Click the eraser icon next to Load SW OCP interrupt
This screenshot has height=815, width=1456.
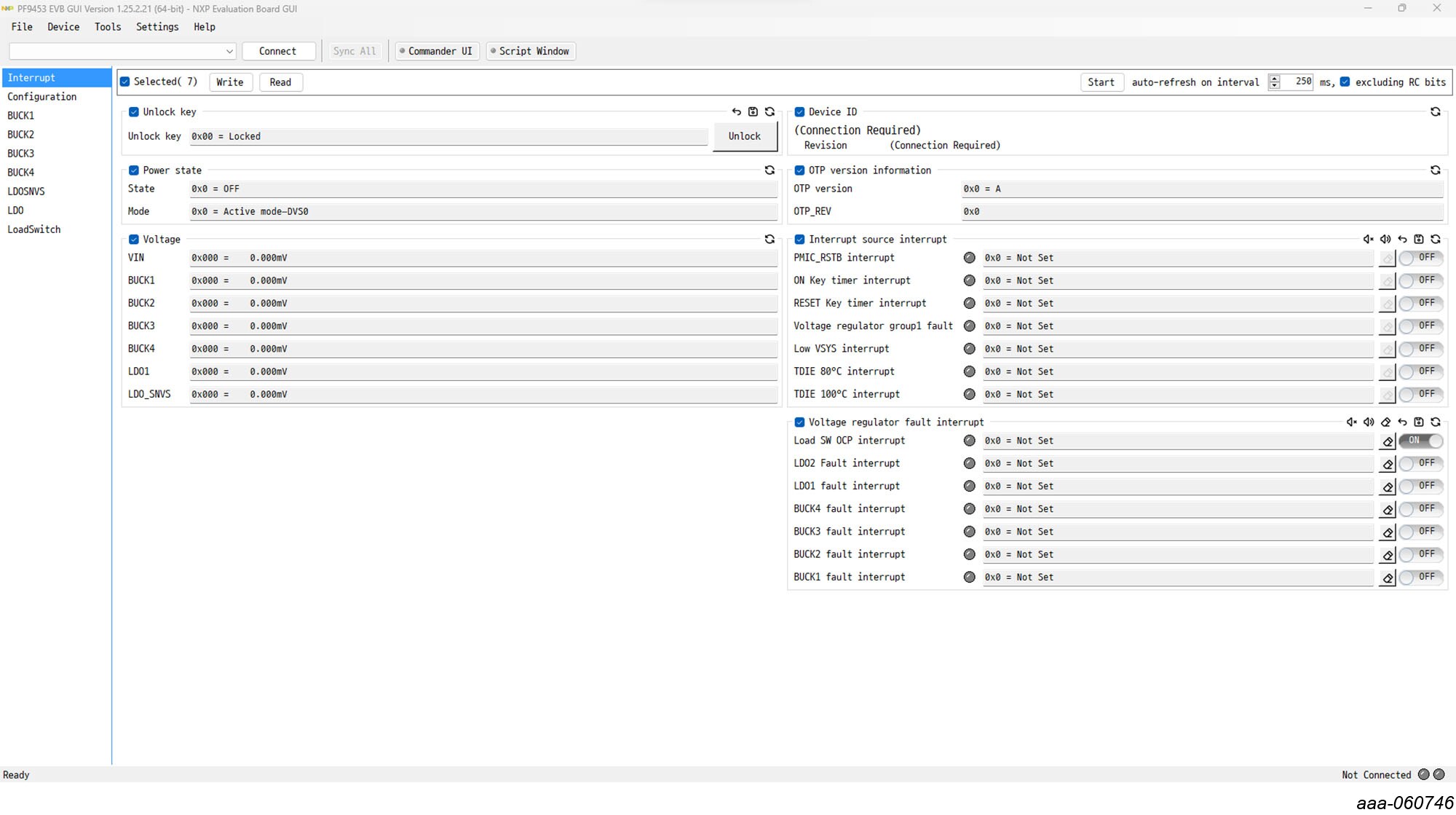(x=1386, y=441)
